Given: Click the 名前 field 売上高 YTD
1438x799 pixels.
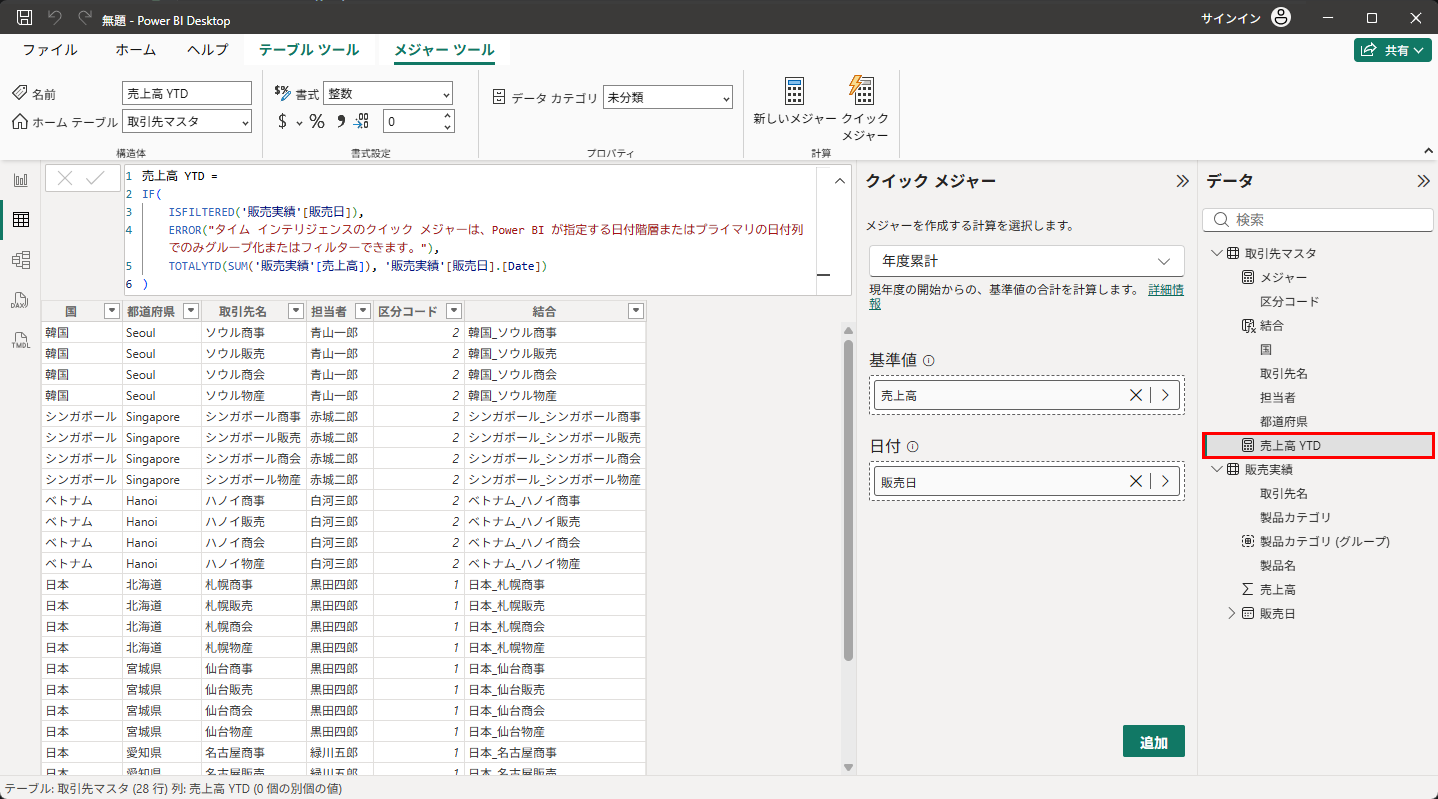Looking at the screenshot, I should [187, 93].
